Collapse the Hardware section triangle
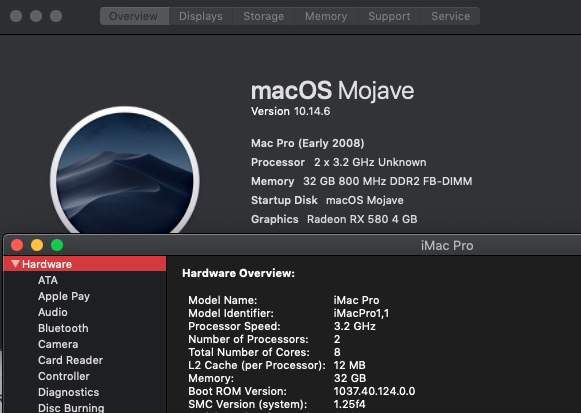Screen dimensions: 581x413 tap(15, 264)
